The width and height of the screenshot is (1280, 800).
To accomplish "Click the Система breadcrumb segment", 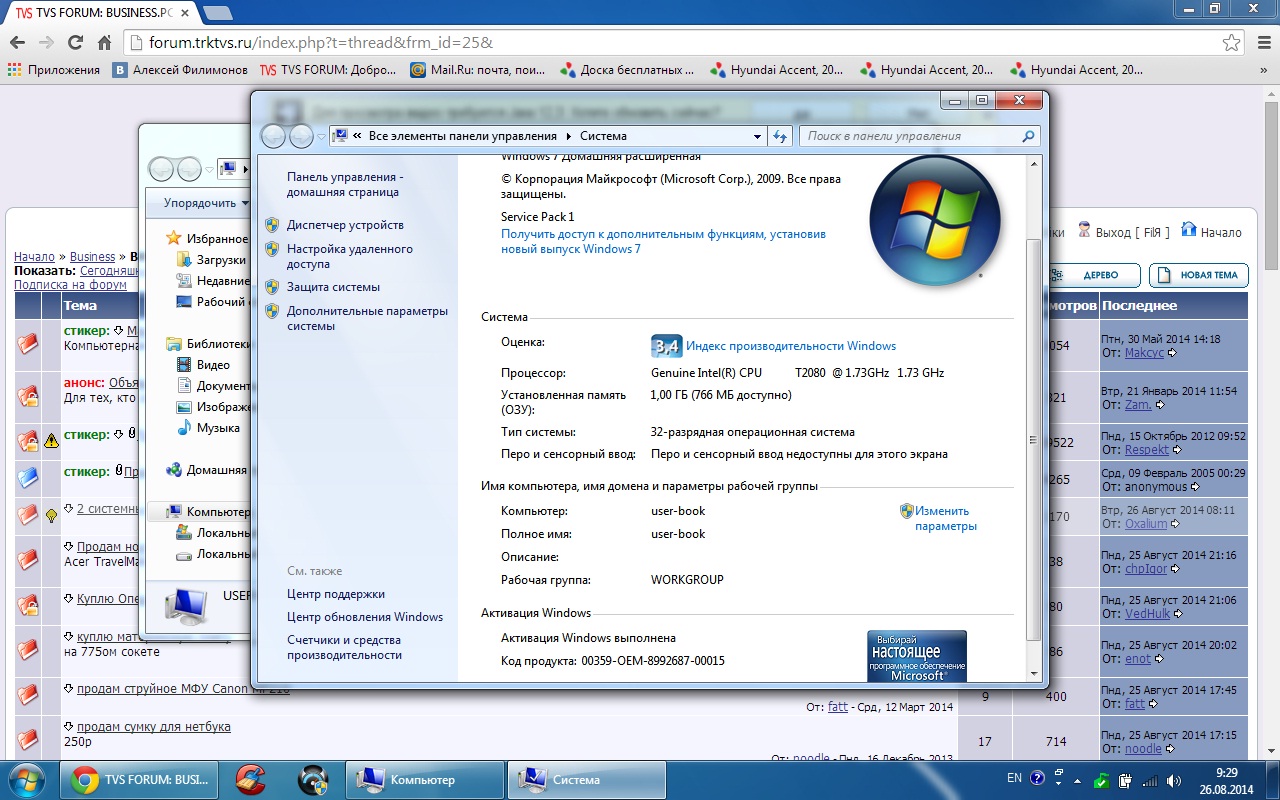I will pyautogui.click(x=603, y=136).
